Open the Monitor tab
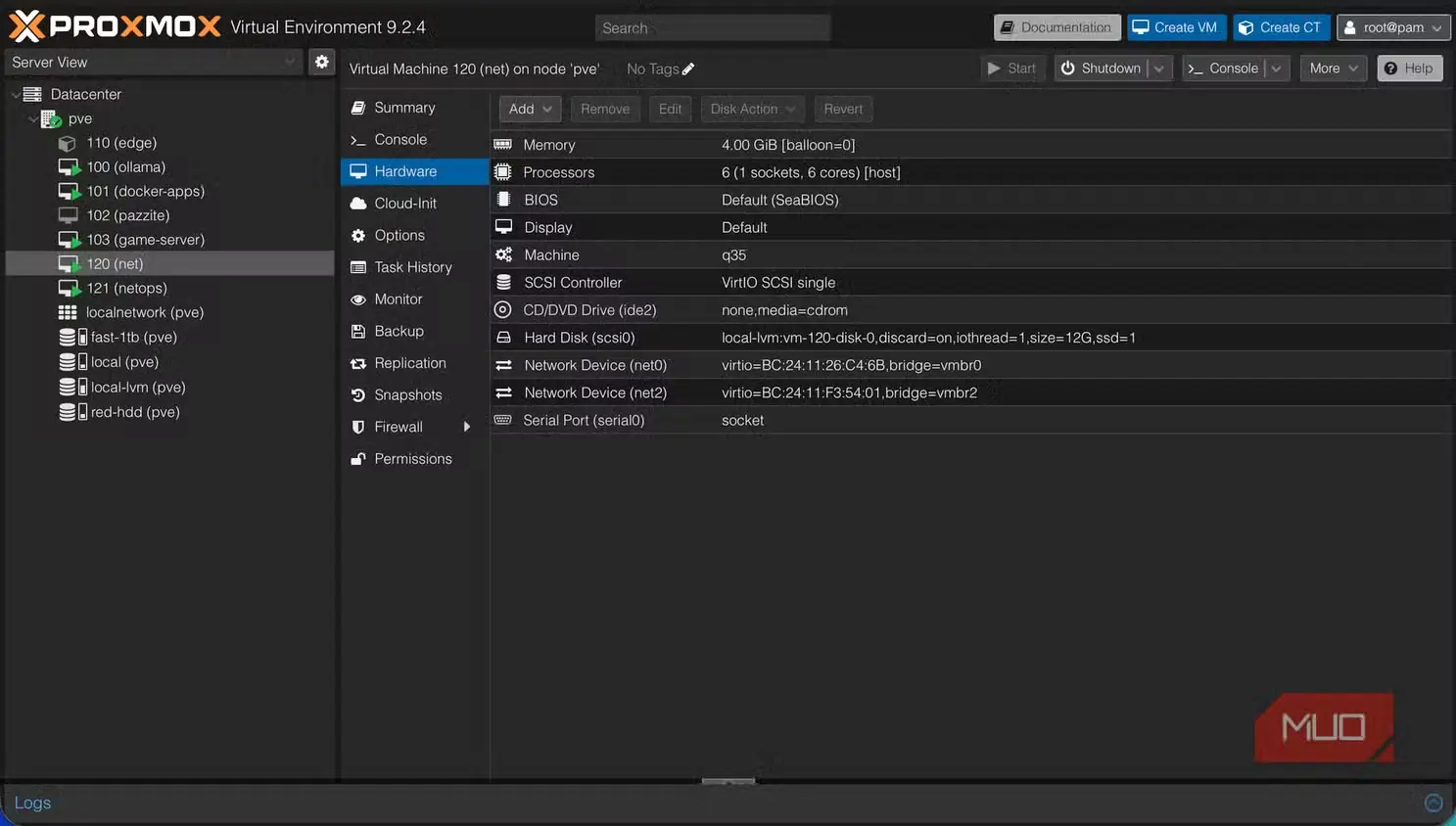1456x826 pixels. [415, 299]
